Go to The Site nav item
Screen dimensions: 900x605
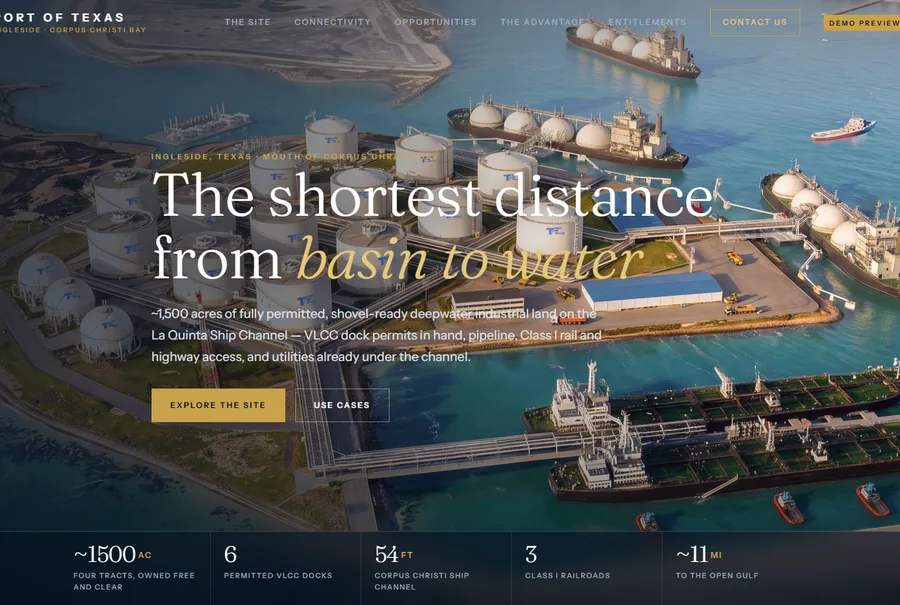pyautogui.click(x=247, y=22)
